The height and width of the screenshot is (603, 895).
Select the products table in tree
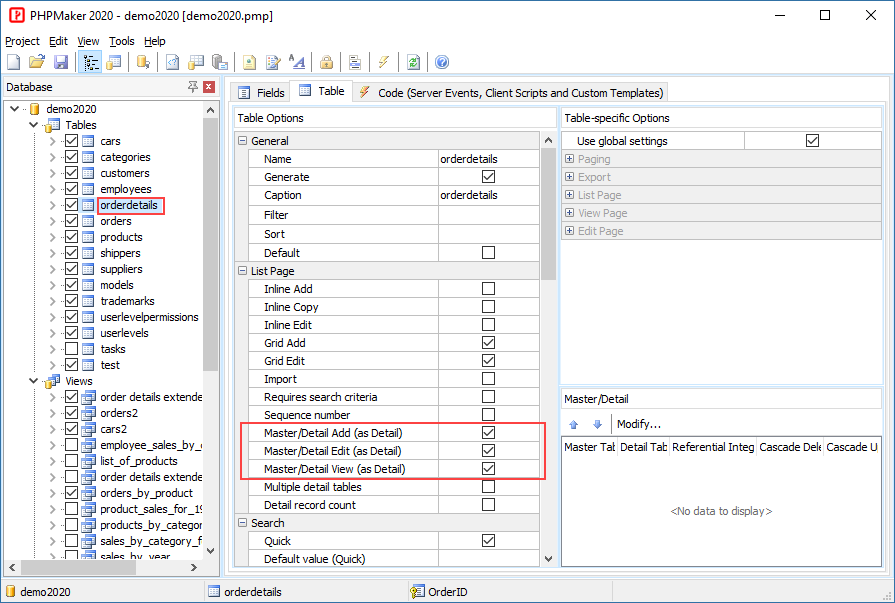pyautogui.click(x=121, y=237)
